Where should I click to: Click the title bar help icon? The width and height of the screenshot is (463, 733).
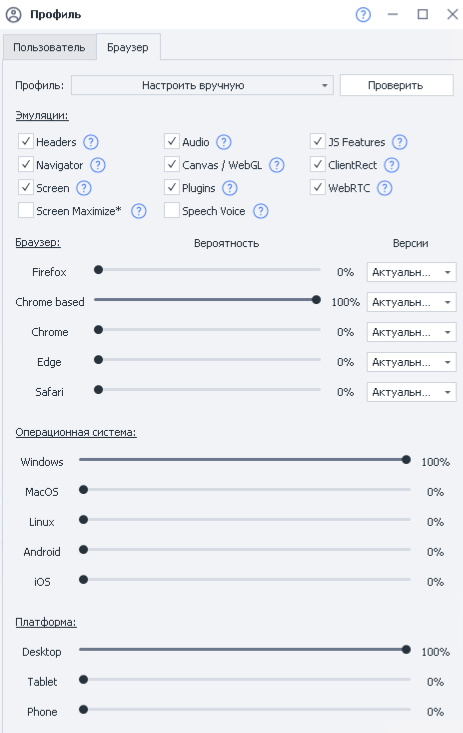click(363, 14)
